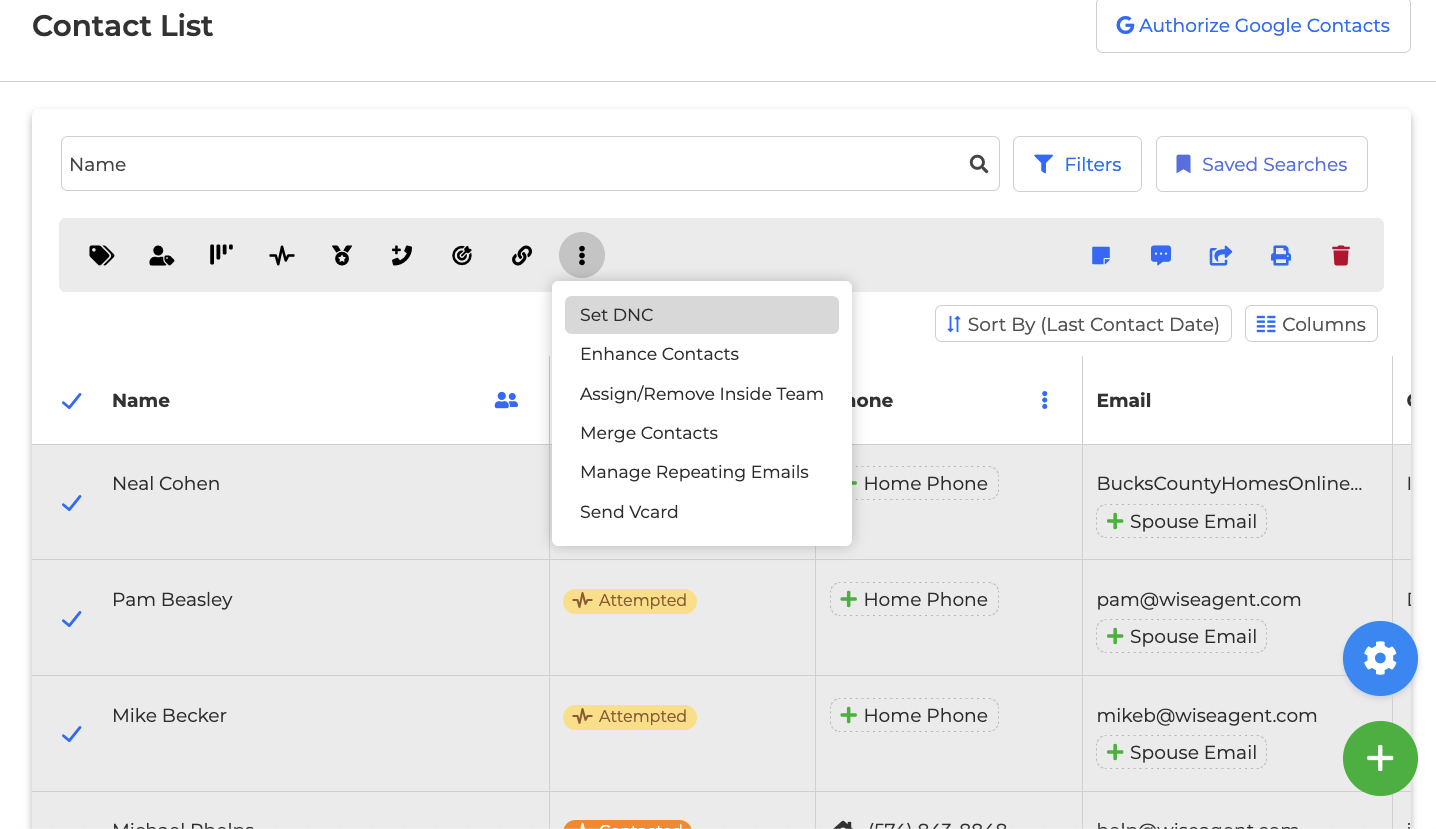Add Spouse Email for Pam Beasley
The height and width of the screenshot is (829, 1436).
[1181, 636]
